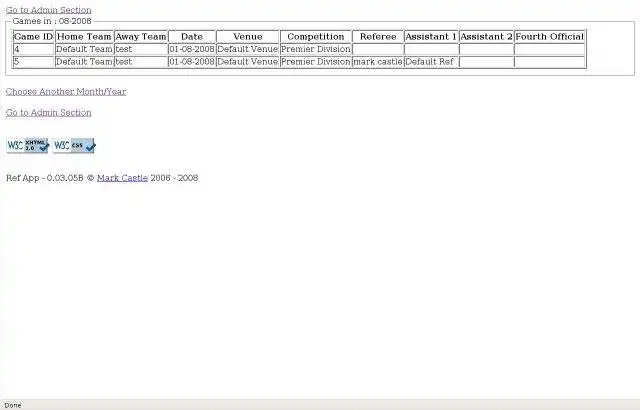The height and width of the screenshot is (410, 640).
Task: Select the Home Team column header
Action: point(84,37)
